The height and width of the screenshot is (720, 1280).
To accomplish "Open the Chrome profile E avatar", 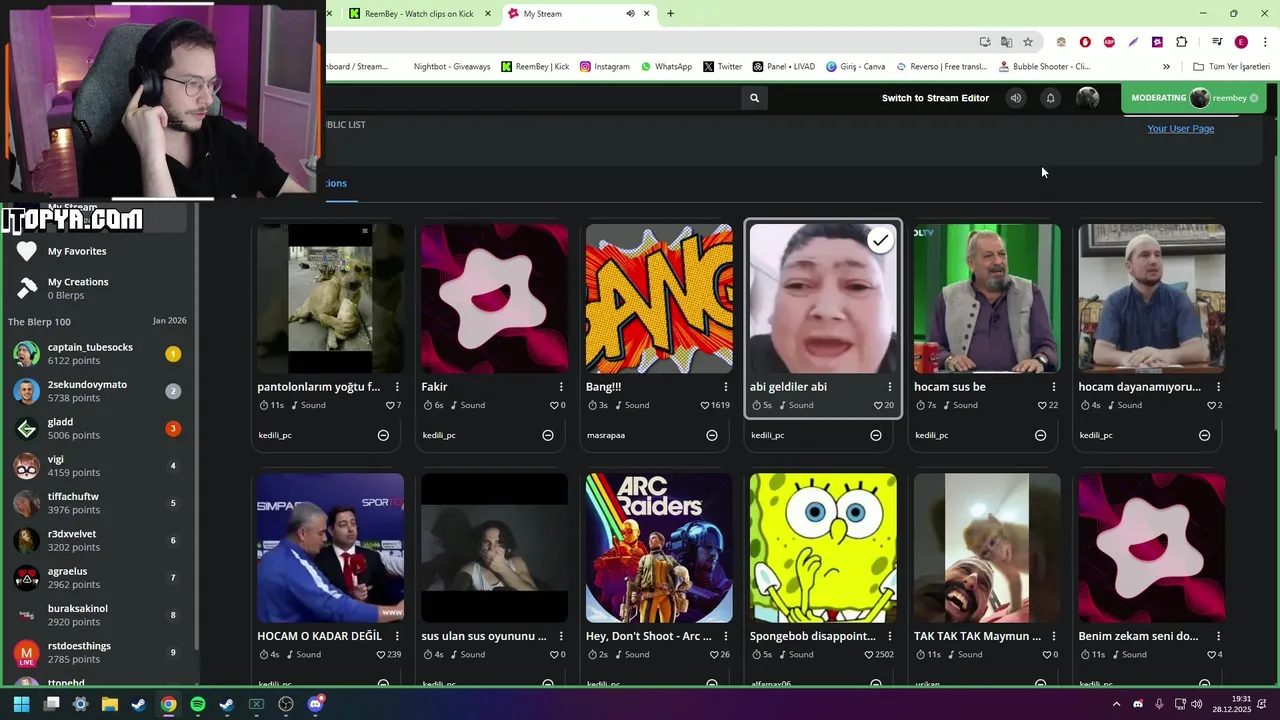I will 1241,42.
